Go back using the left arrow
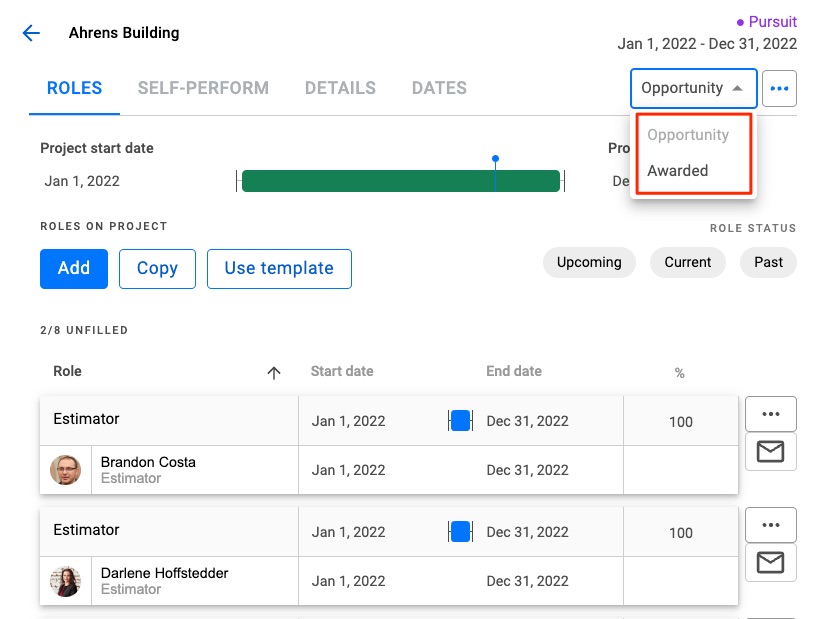 31,33
